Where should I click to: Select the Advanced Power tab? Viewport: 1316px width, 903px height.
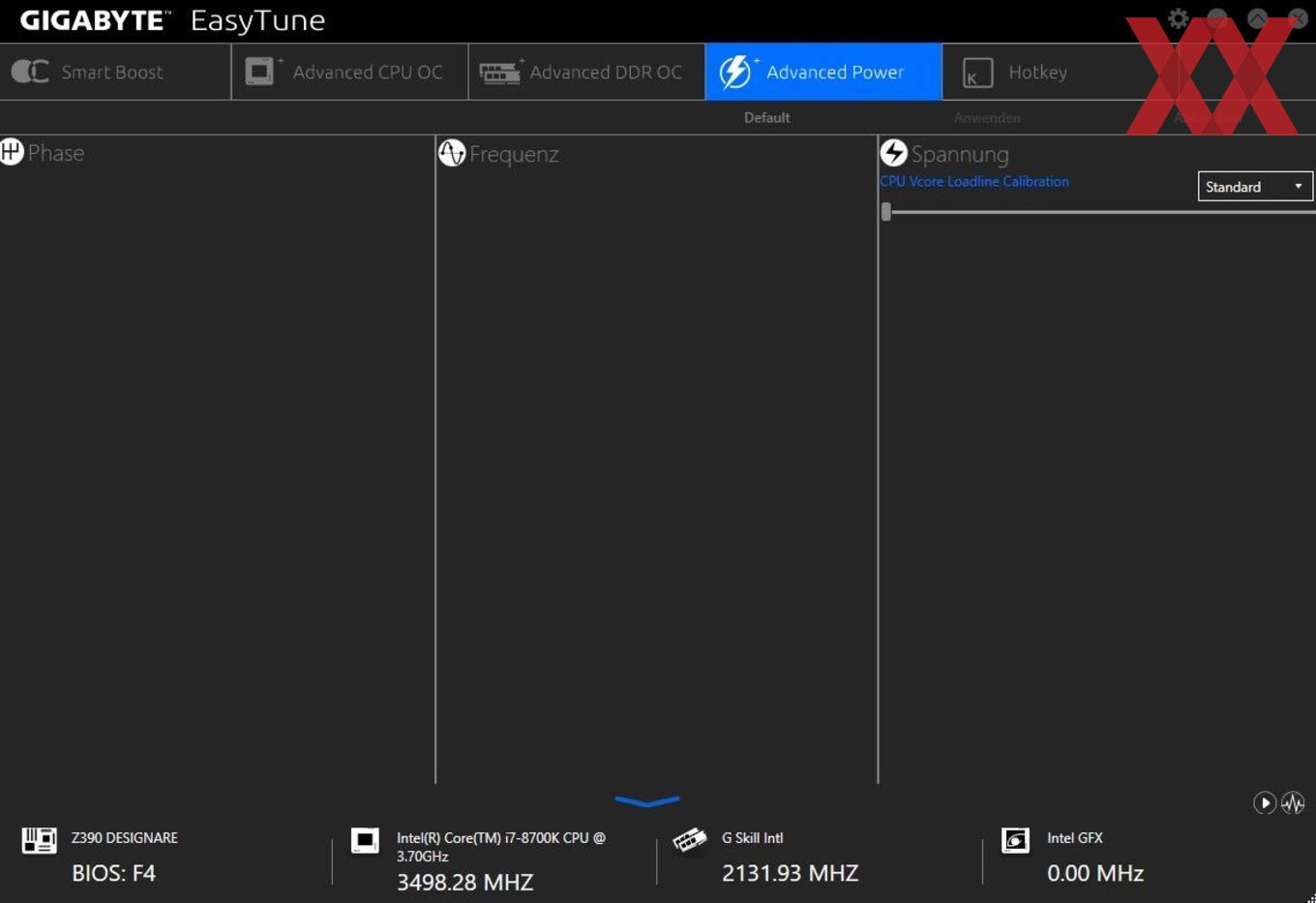tap(823, 72)
